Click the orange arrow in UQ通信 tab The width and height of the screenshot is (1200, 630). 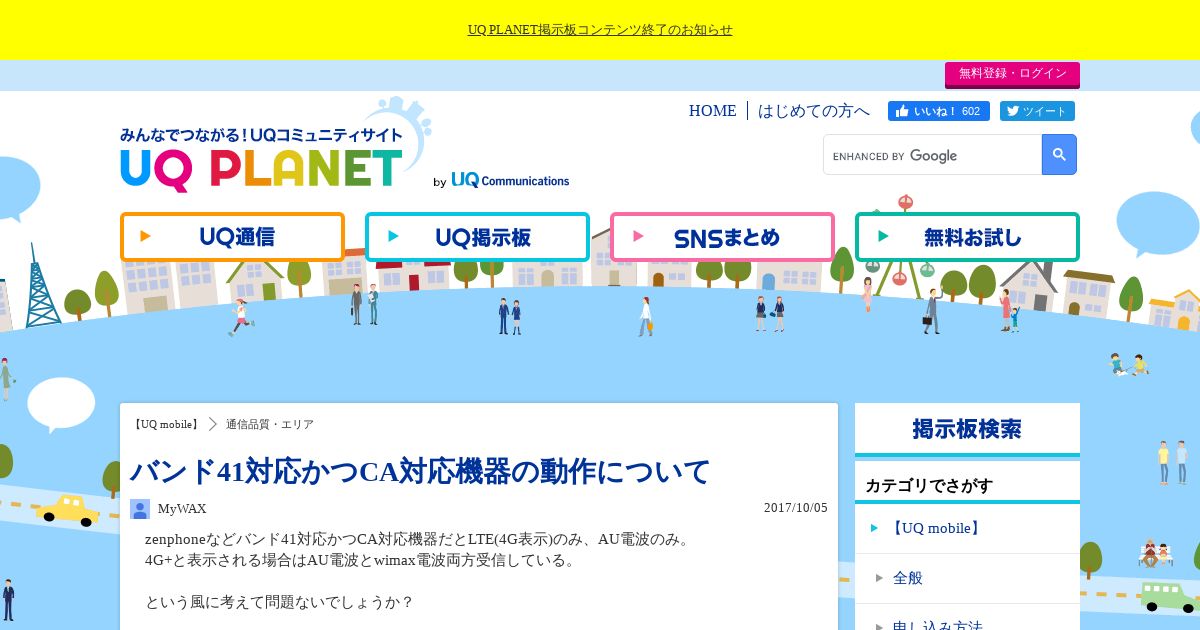click(x=146, y=237)
